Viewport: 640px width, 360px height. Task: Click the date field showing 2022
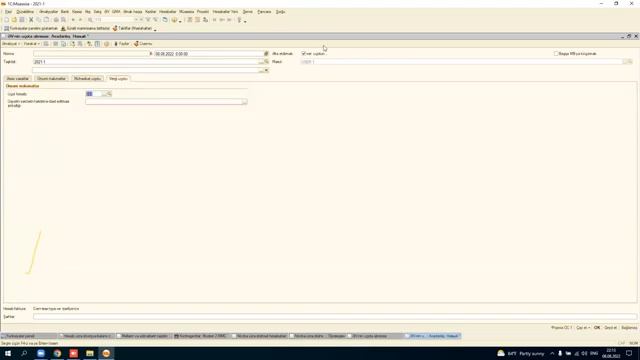209,53
